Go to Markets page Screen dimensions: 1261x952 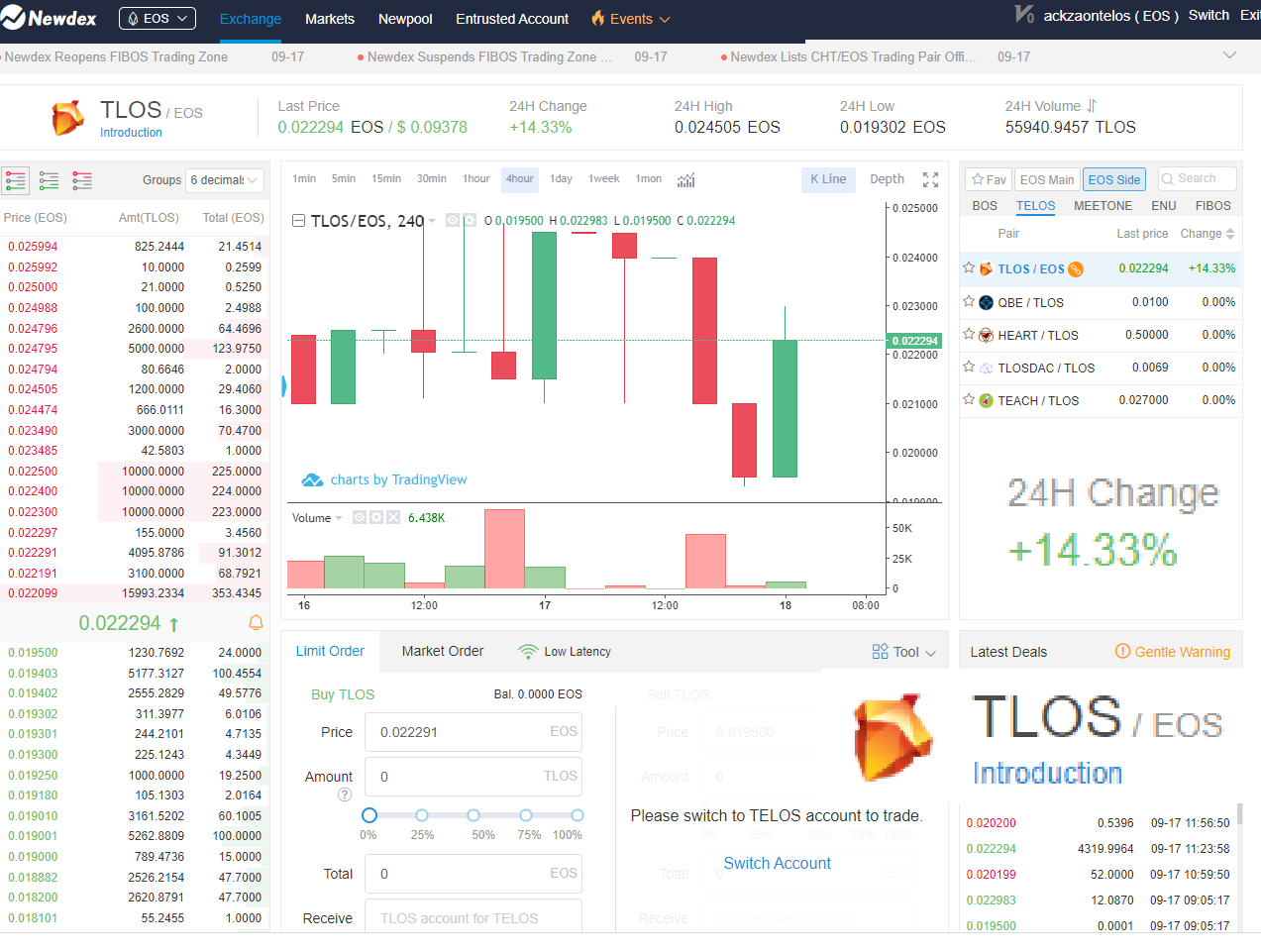click(330, 19)
